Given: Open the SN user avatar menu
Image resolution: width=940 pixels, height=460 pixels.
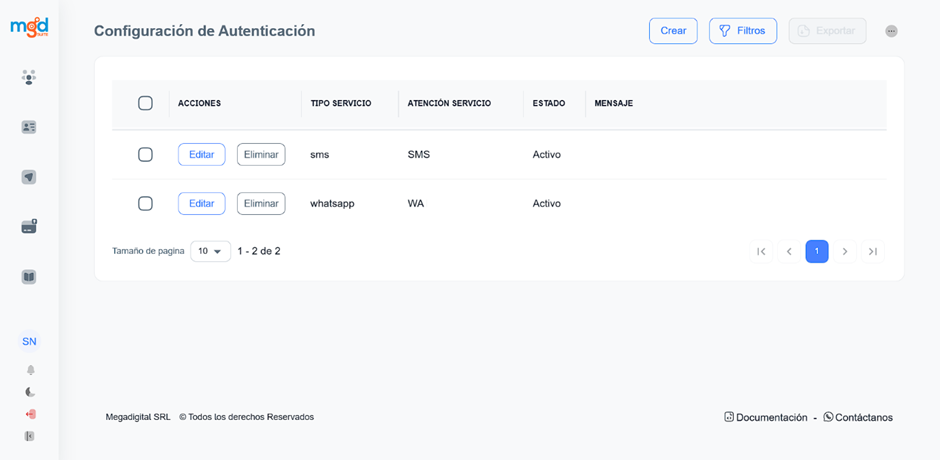Looking at the screenshot, I should click(x=29, y=341).
